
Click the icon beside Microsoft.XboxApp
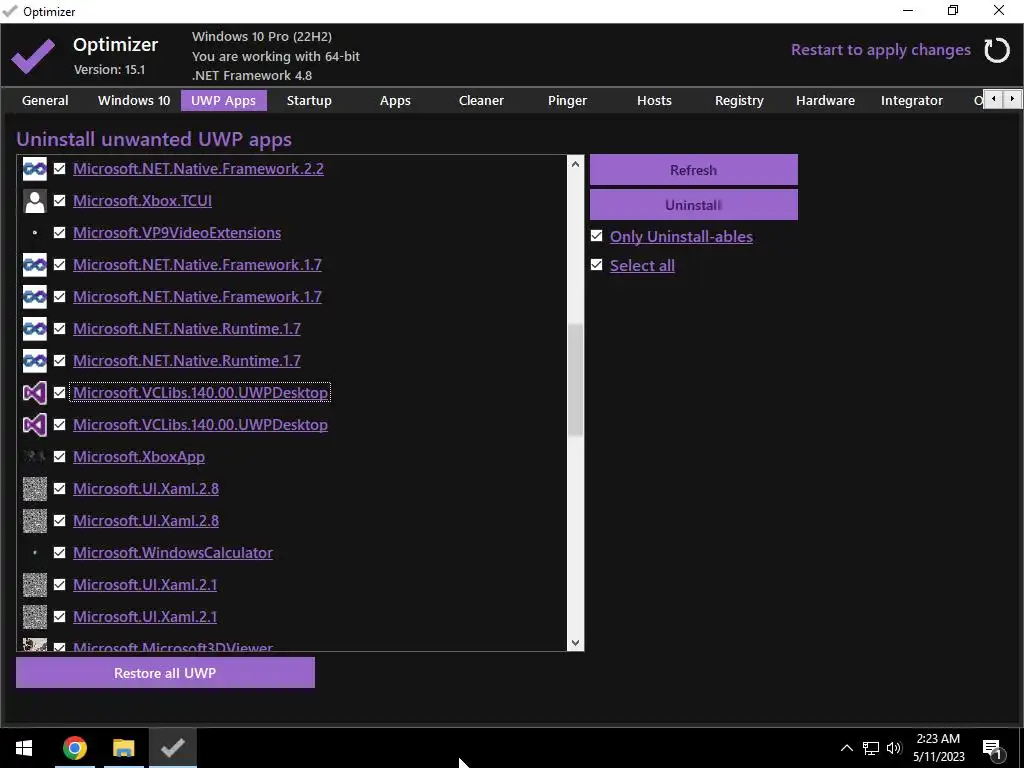(35, 456)
